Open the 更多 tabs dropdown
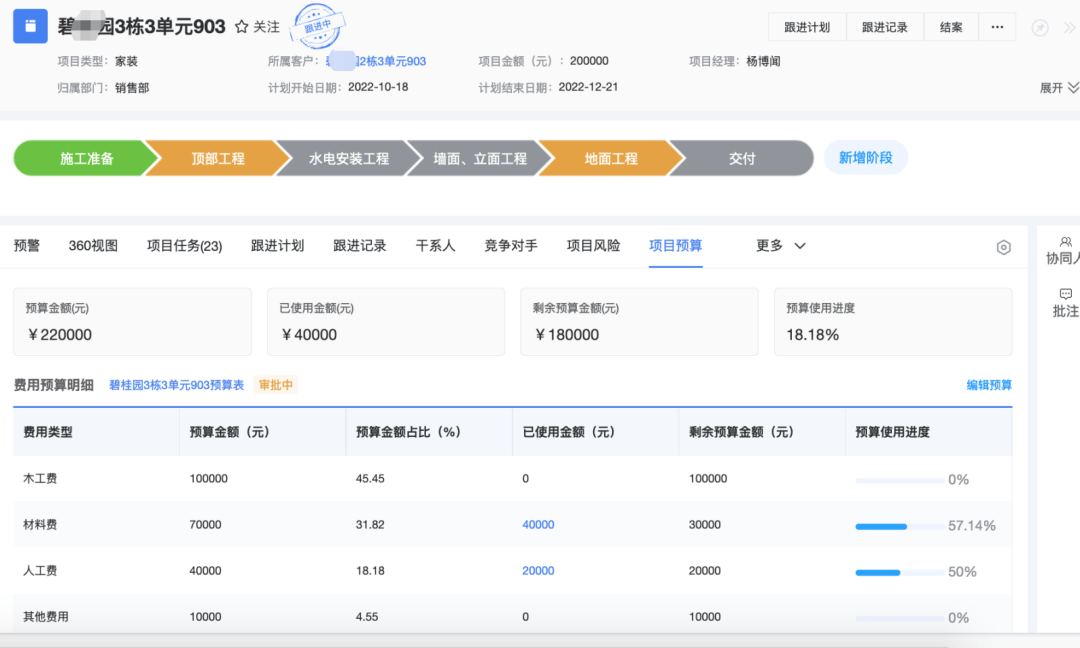1080x648 pixels. click(781, 246)
